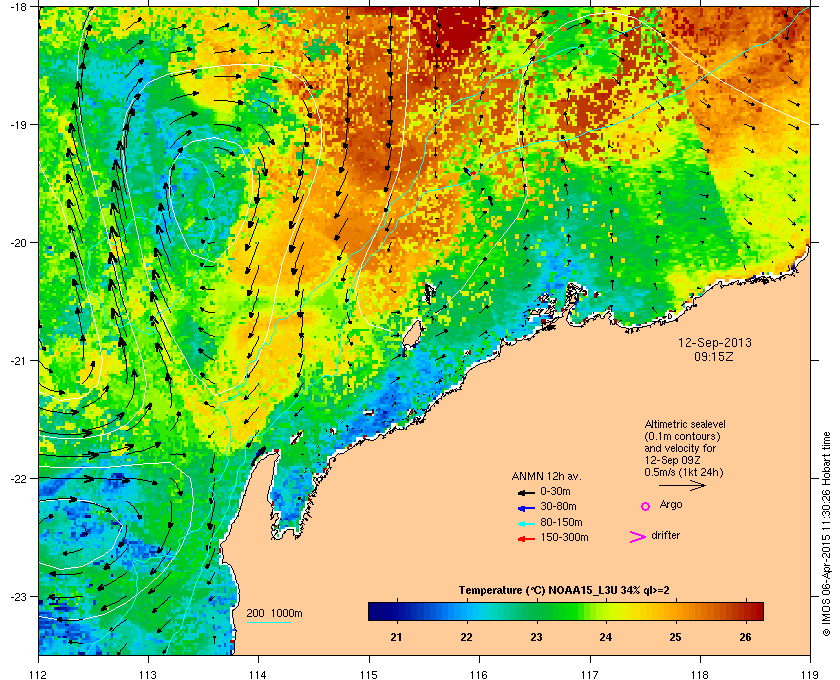Click colorbar tick label '23'
This screenshot has height=680, width=840.
click(x=536, y=637)
